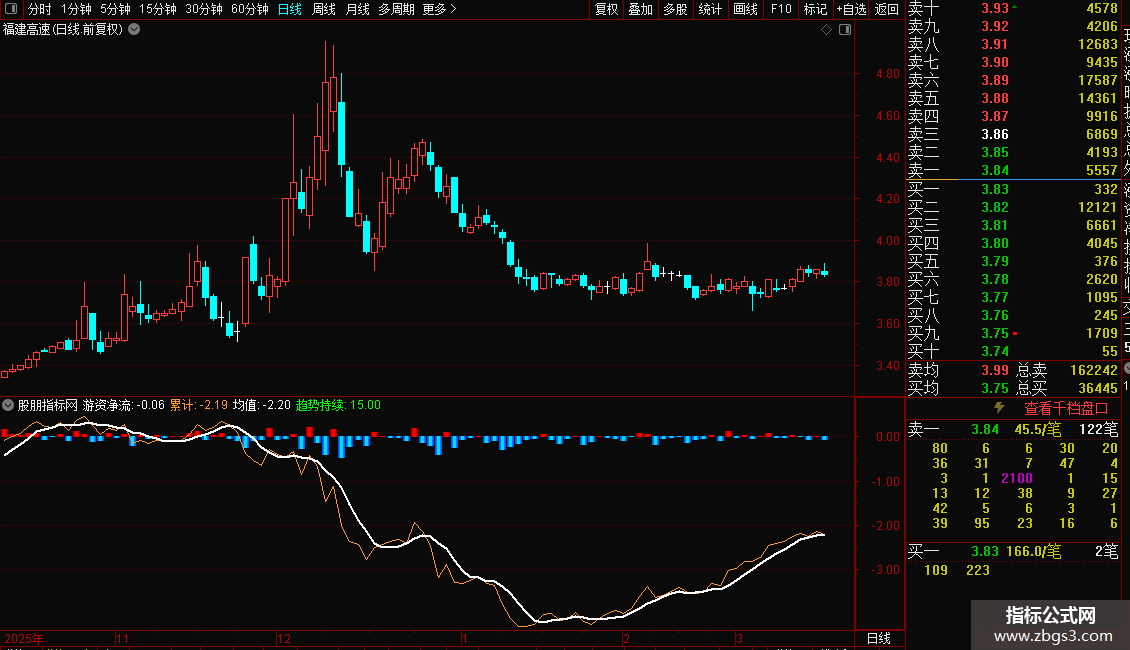Click the lightning bolt icon
The height and width of the screenshot is (650, 1130).
coord(999,408)
